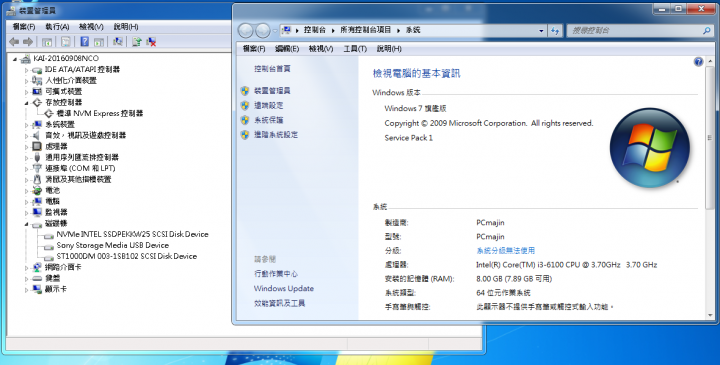Viewport: 720px width, 365px height.
Task: Open 執行(A) menu in Device Manager
Action: (x=57, y=27)
